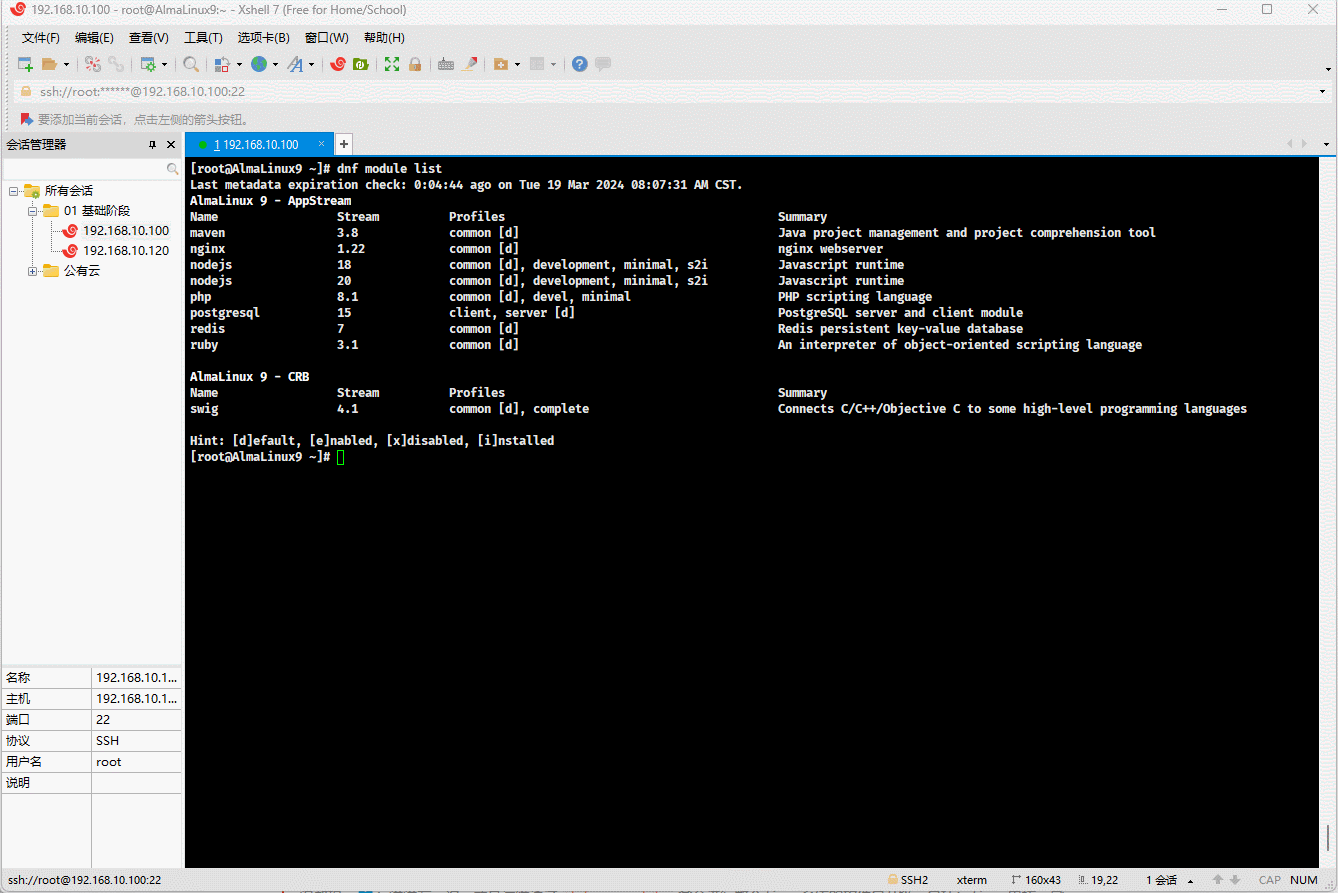Open Xftp file transfer from toolbar
Image resolution: width=1338 pixels, height=893 pixels.
click(361, 64)
